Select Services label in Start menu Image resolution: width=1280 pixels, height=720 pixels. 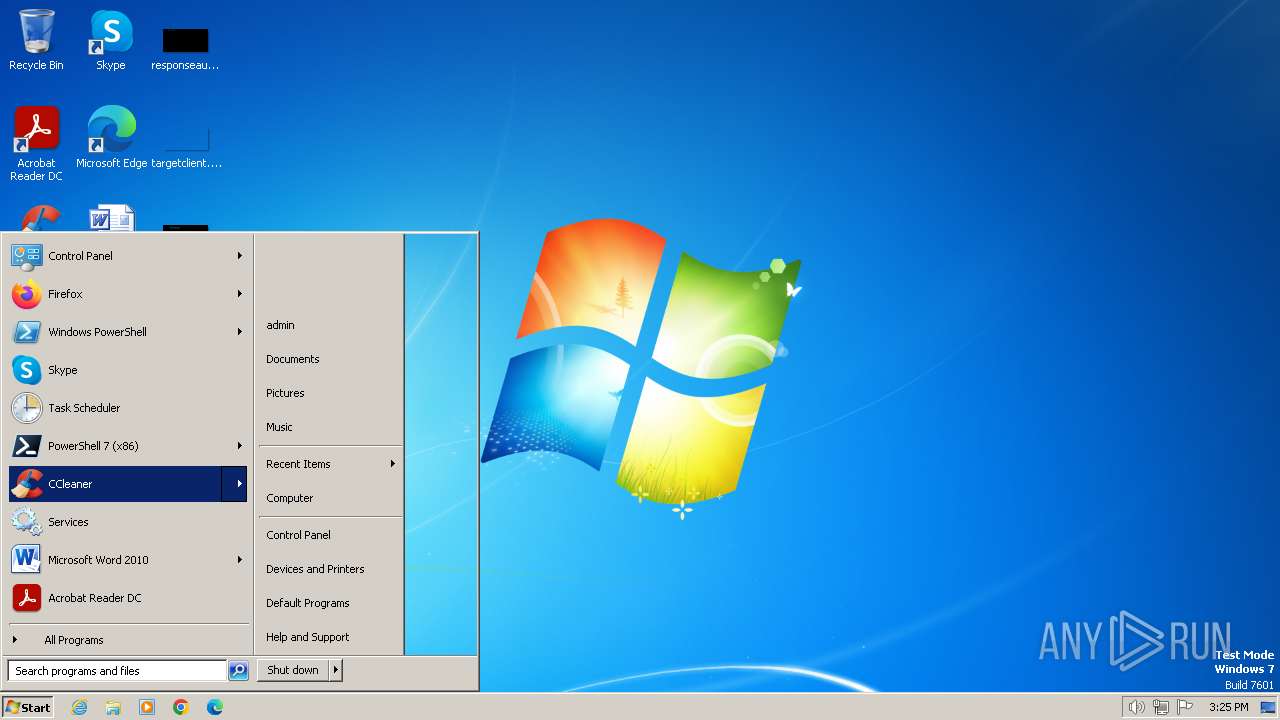pos(68,522)
